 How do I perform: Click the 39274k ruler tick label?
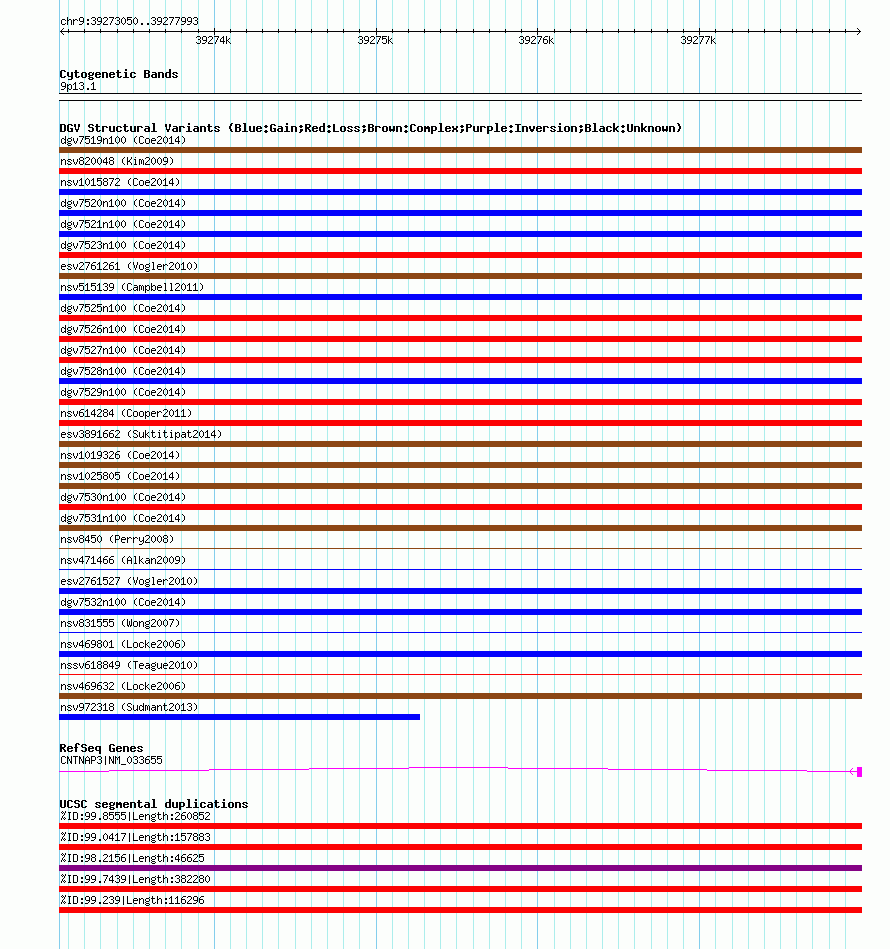pyautogui.click(x=213, y=41)
